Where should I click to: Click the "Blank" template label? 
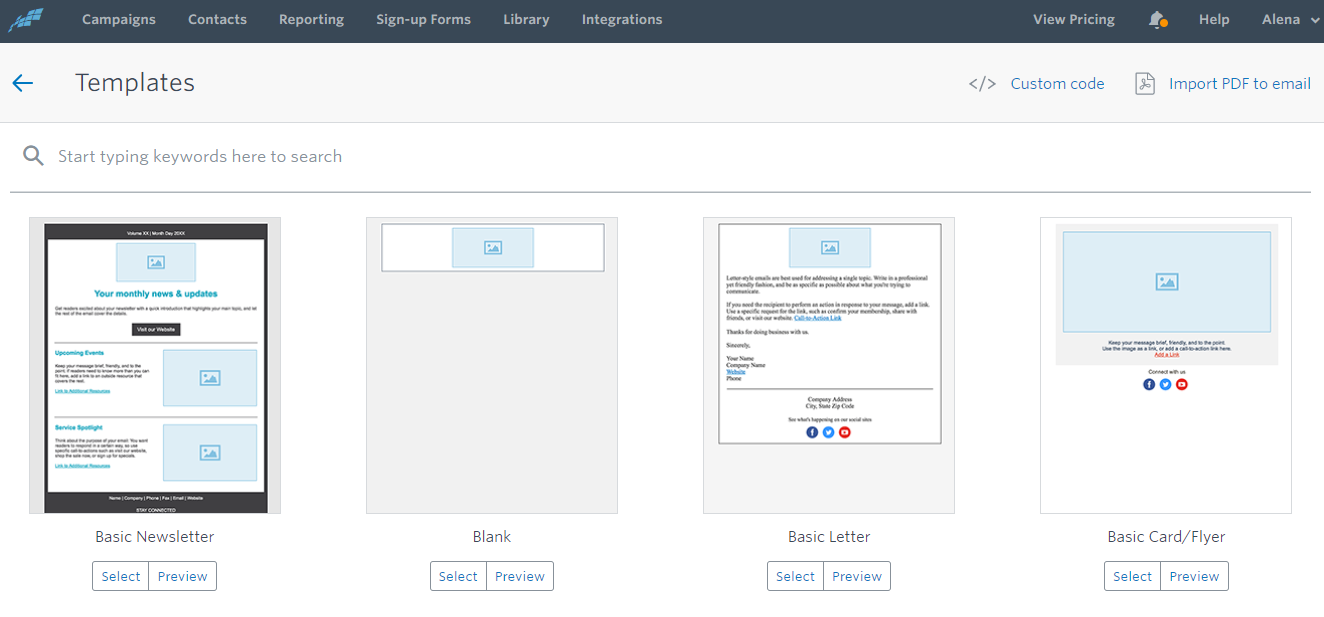pyautogui.click(x=492, y=537)
